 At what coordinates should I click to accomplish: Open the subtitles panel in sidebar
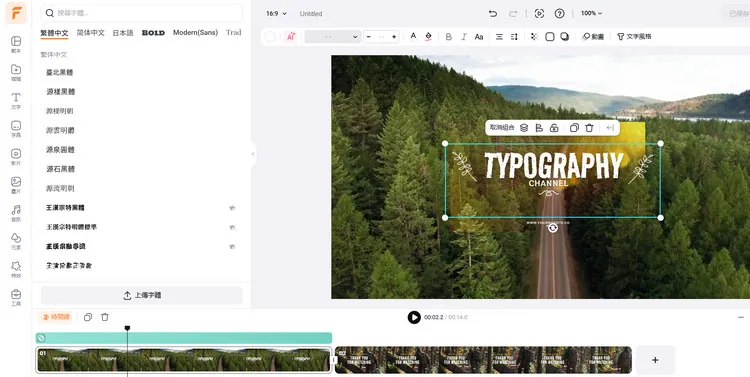coord(16,129)
